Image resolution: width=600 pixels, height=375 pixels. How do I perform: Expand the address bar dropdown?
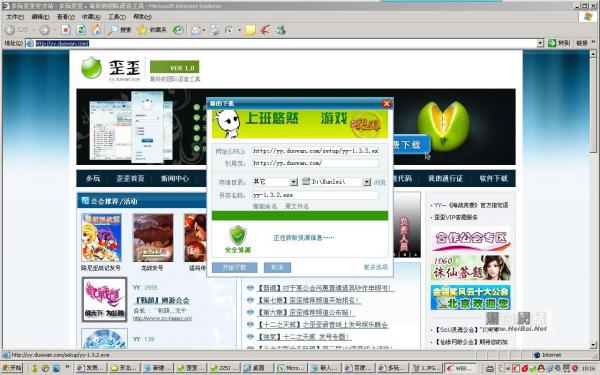(540, 43)
